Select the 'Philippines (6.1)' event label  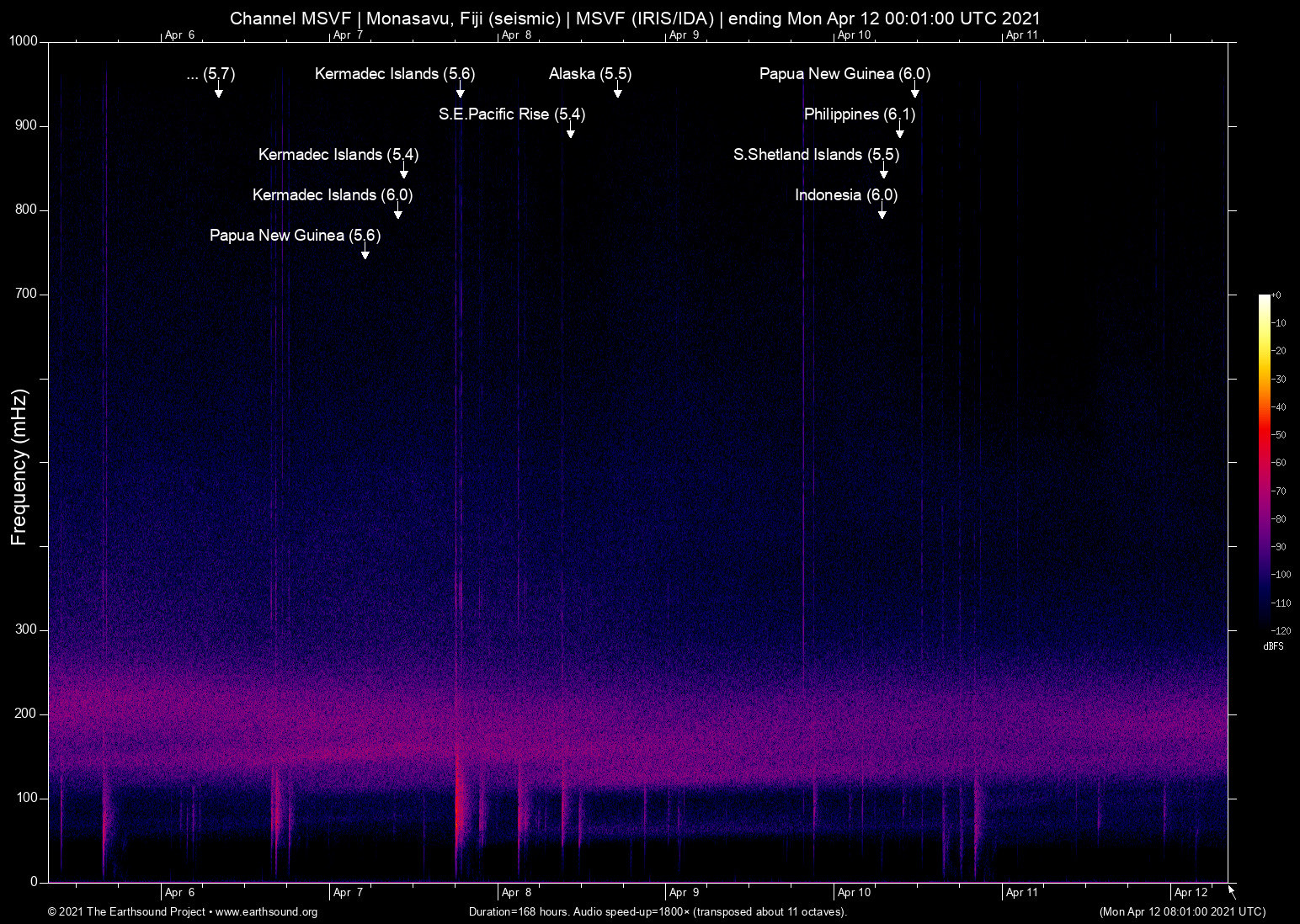click(860, 114)
